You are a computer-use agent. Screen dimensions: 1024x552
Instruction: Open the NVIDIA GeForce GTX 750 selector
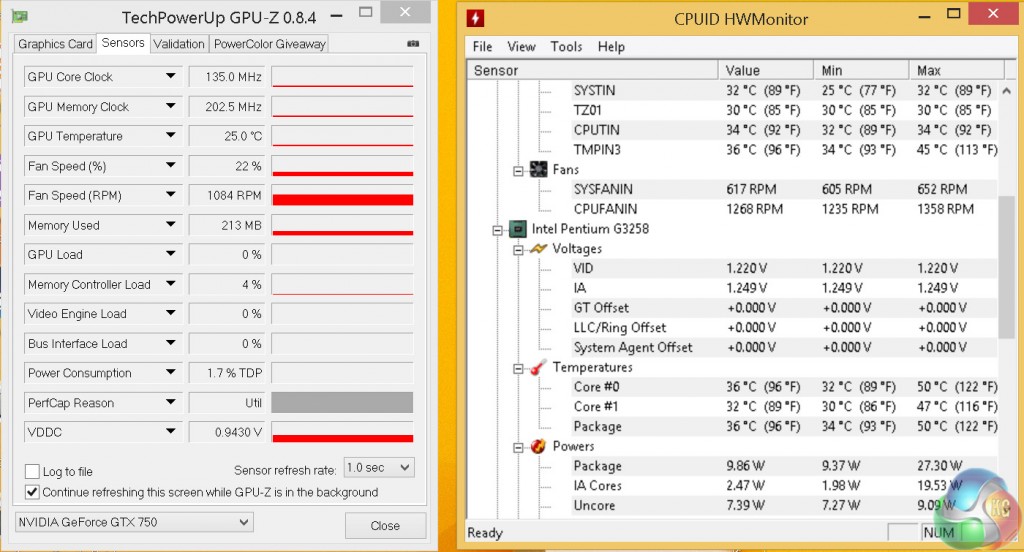point(134,522)
